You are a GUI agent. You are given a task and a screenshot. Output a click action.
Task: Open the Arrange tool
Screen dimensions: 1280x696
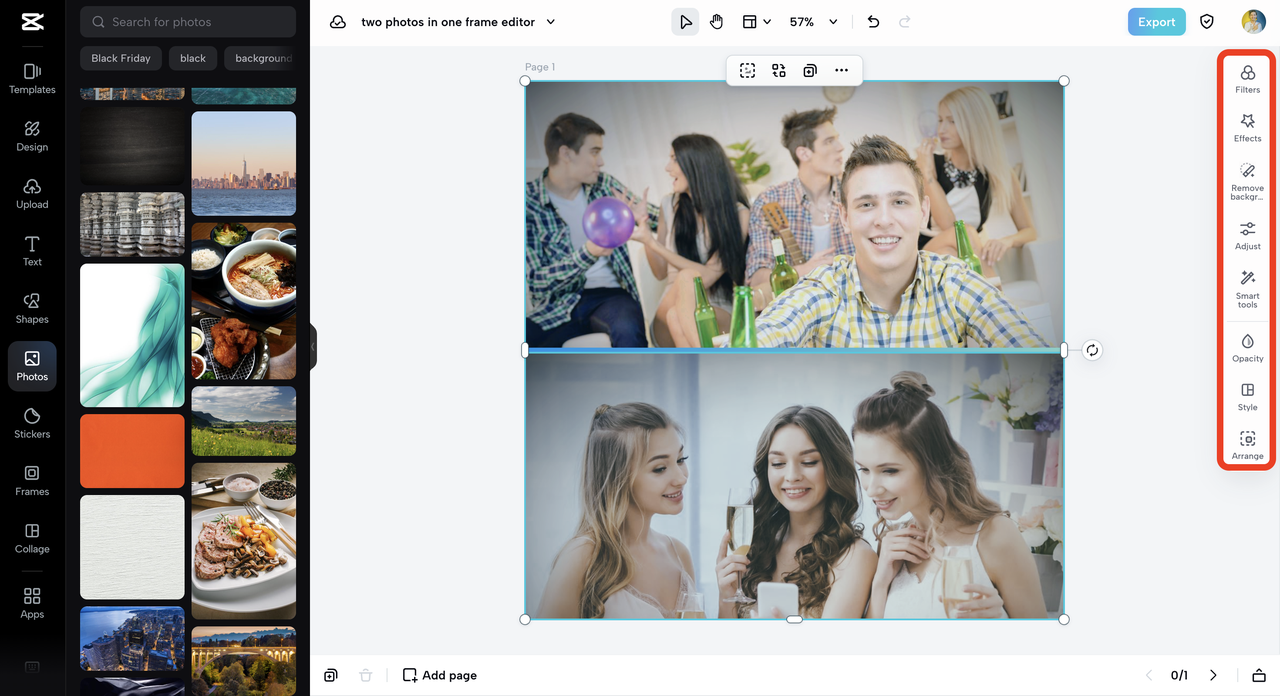pyautogui.click(x=1247, y=446)
